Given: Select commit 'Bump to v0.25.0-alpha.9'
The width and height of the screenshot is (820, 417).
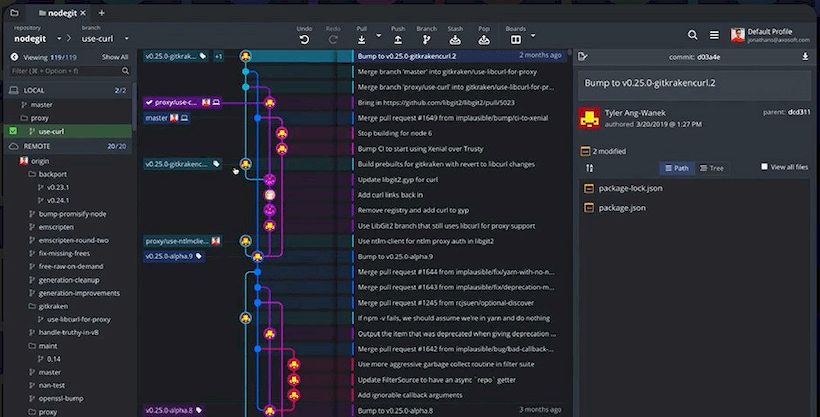Looking at the screenshot, I should (395, 256).
